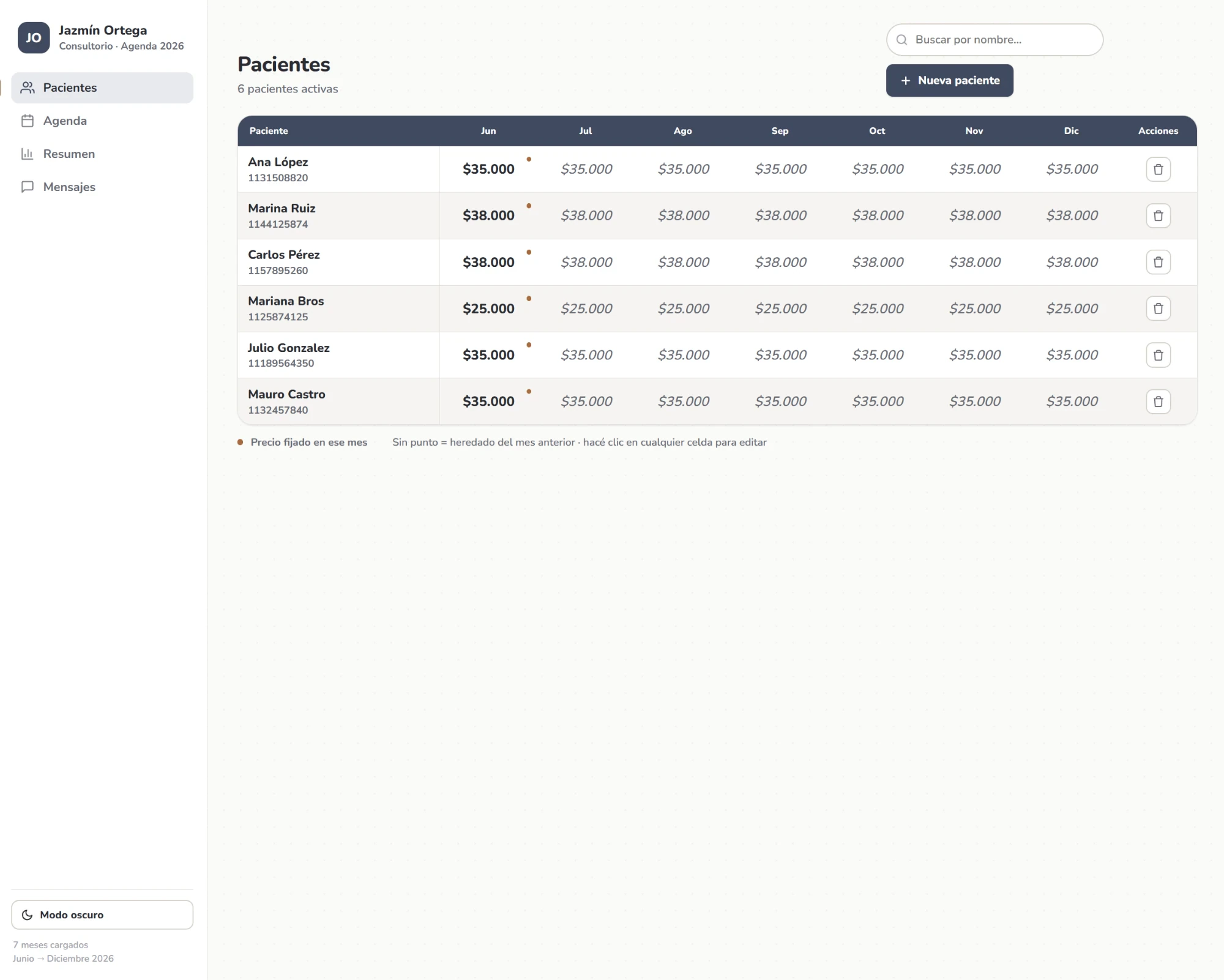Viewport: 1224px width, 980px height.
Task: Open Mensajes from sidebar
Action: [x=102, y=187]
